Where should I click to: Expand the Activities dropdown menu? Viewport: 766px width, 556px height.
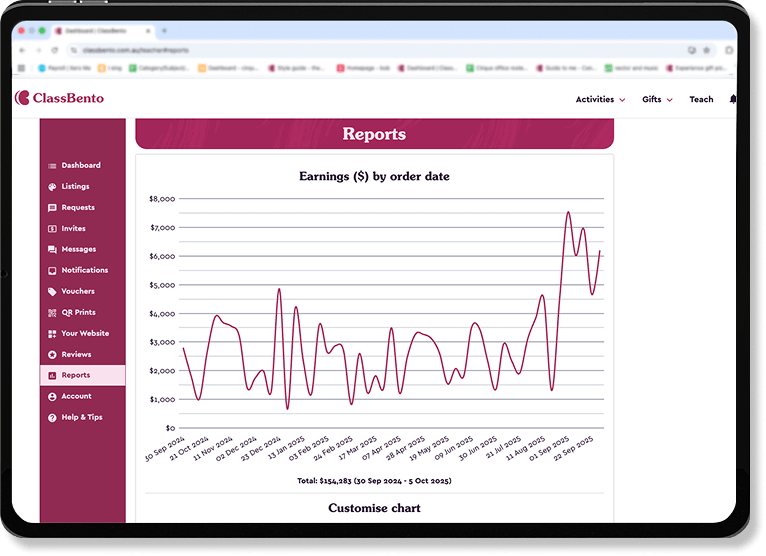600,100
